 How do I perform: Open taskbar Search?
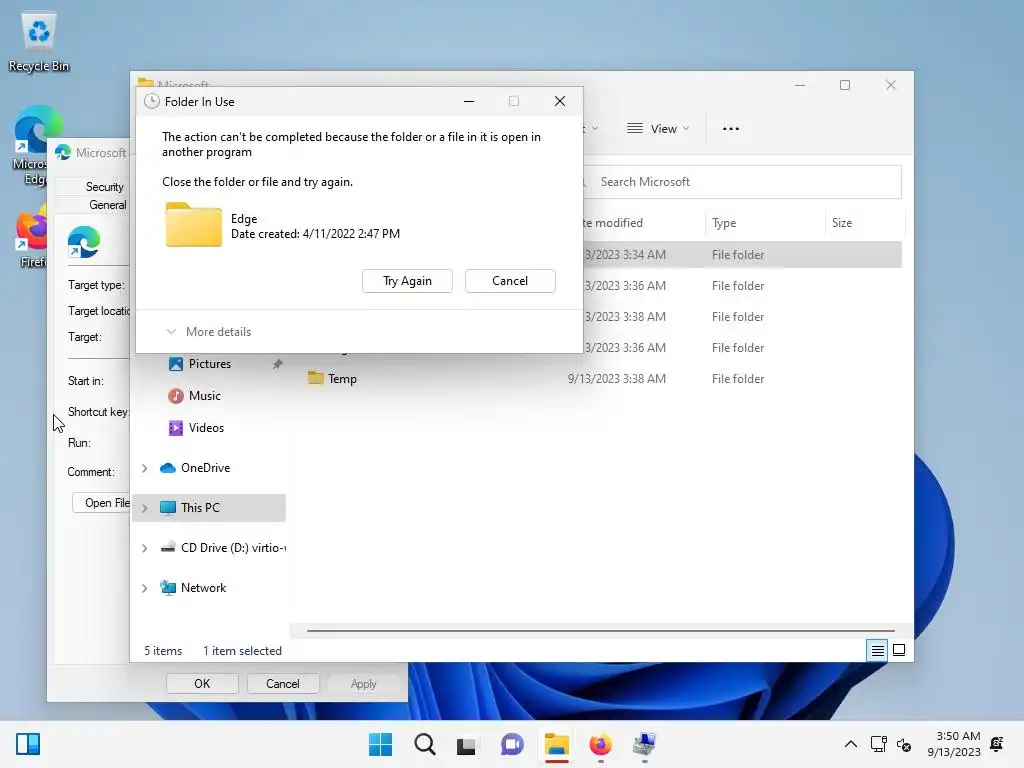pyautogui.click(x=424, y=744)
